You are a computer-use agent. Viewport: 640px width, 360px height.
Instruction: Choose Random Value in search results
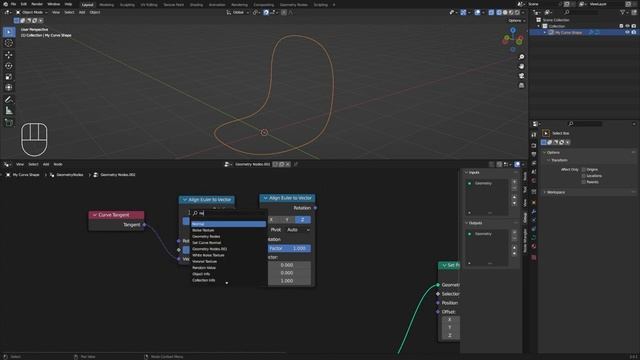click(228, 268)
